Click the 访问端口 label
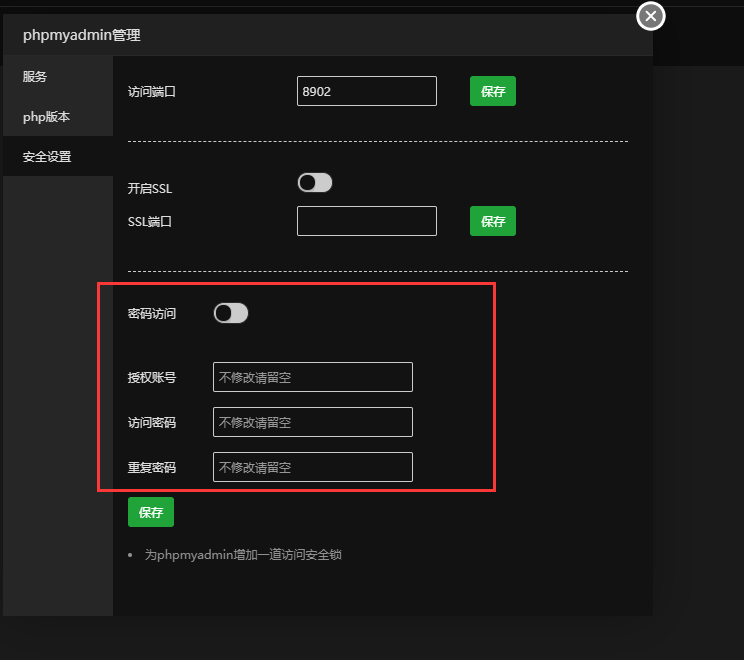744x660 pixels. pyautogui.click(x=152, y=92)
